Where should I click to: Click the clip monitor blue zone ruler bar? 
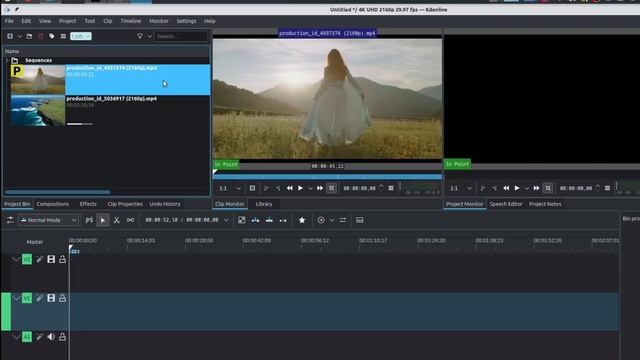[x=327, y=177]
